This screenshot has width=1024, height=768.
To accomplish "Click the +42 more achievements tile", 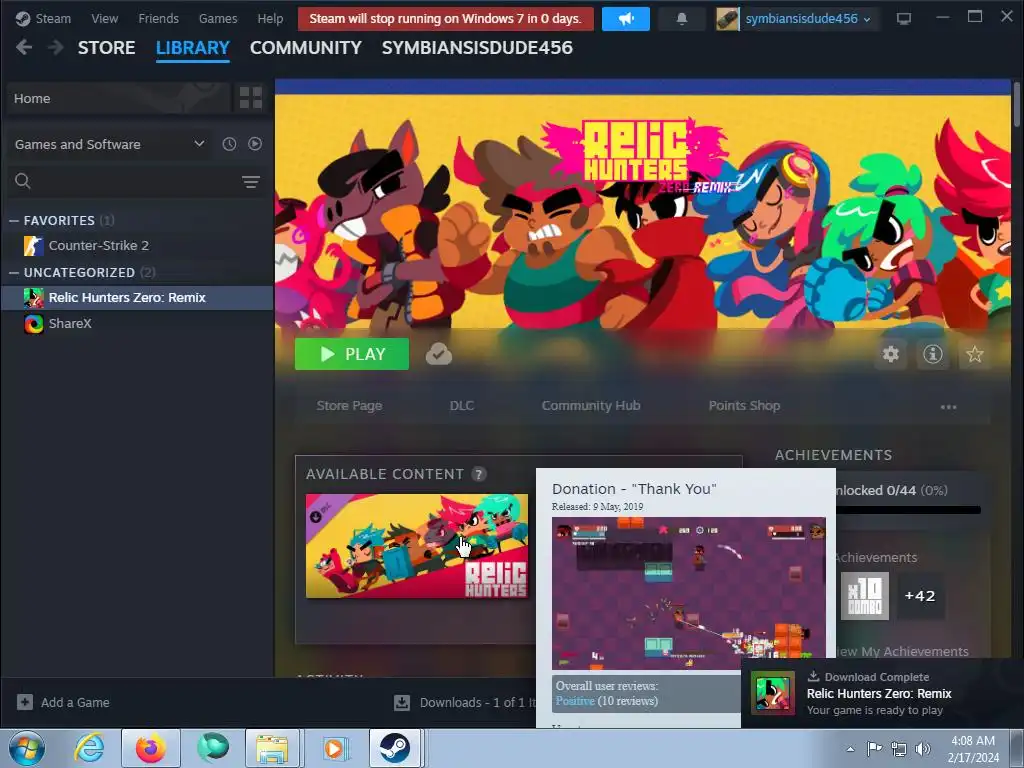I will (920, 596).
